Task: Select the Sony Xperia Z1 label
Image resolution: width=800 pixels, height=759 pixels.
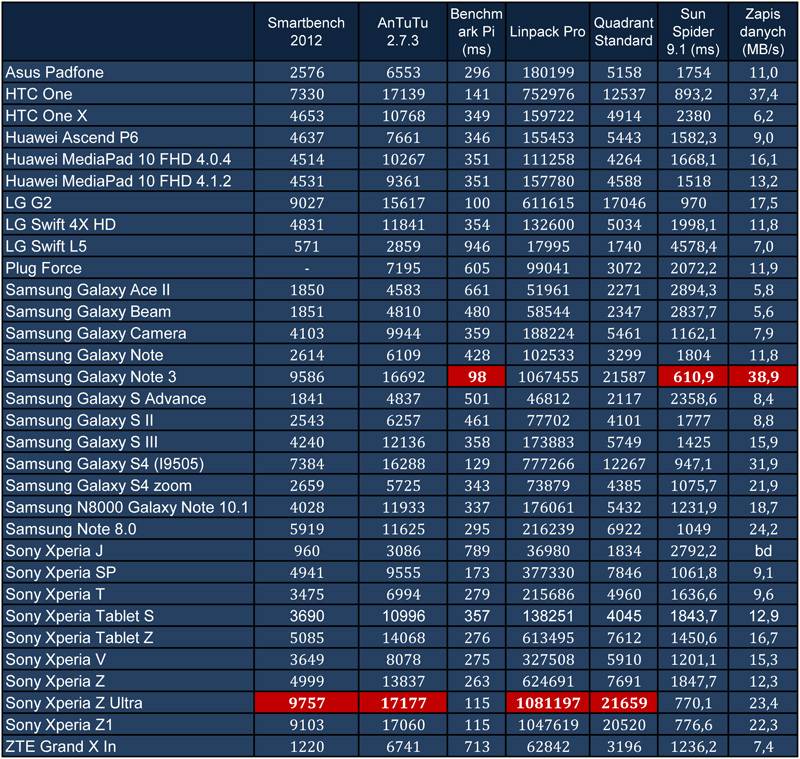Action: (59, 725)
